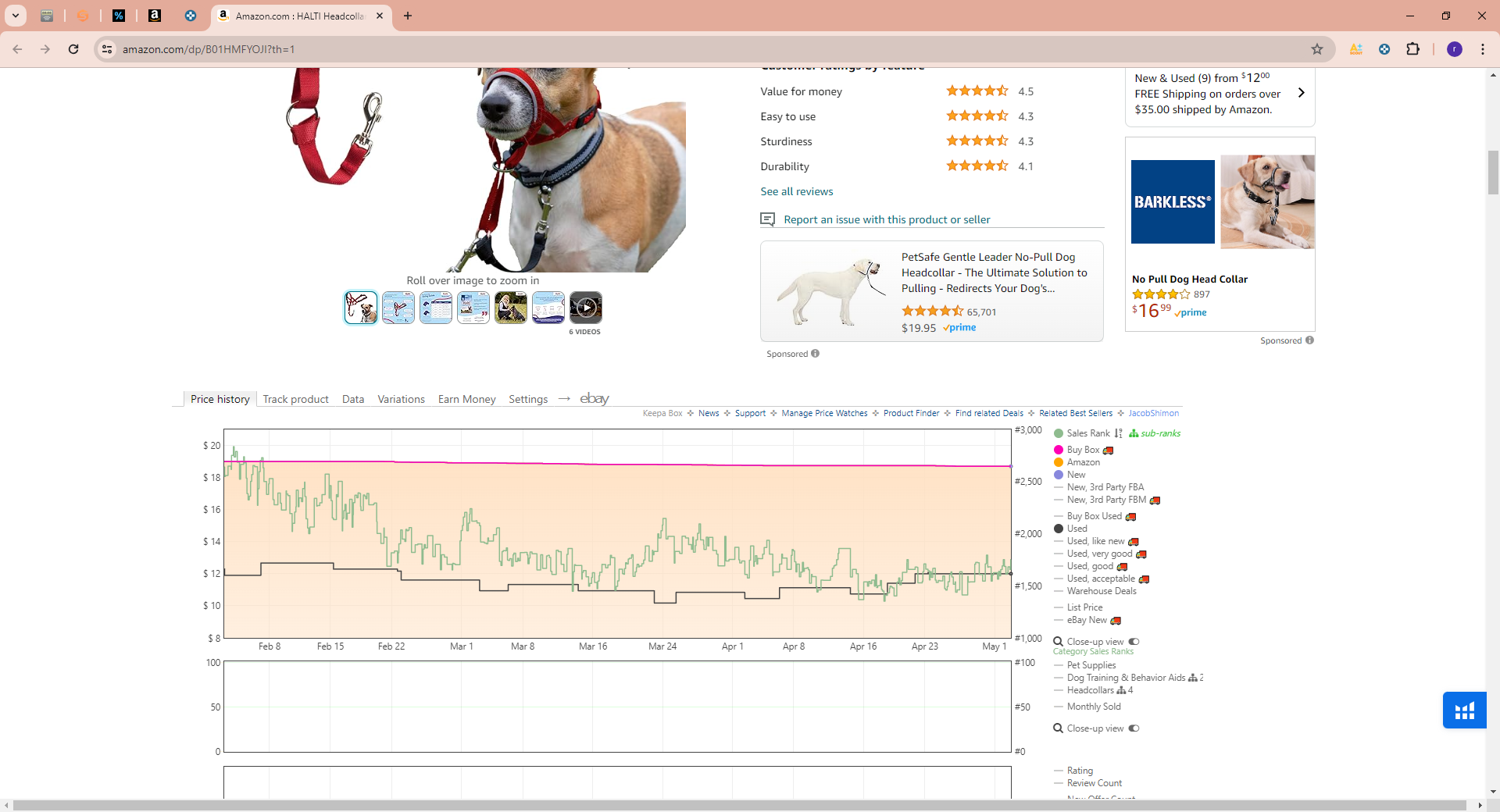The width and height of the screenshot is (1500, 812).
Task: Reload the current Amazon page
Action: [x=73, y=49]
